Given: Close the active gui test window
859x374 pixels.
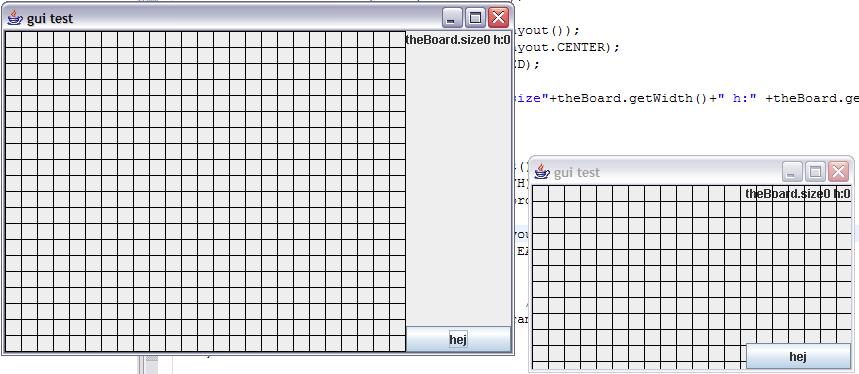Looking at the screenshot, I should pyautogui.click(x=498, y=18).
